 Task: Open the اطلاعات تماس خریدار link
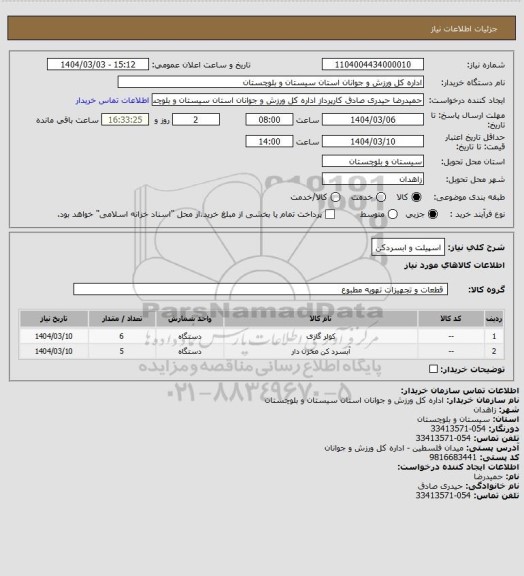(x=112, y=100)
